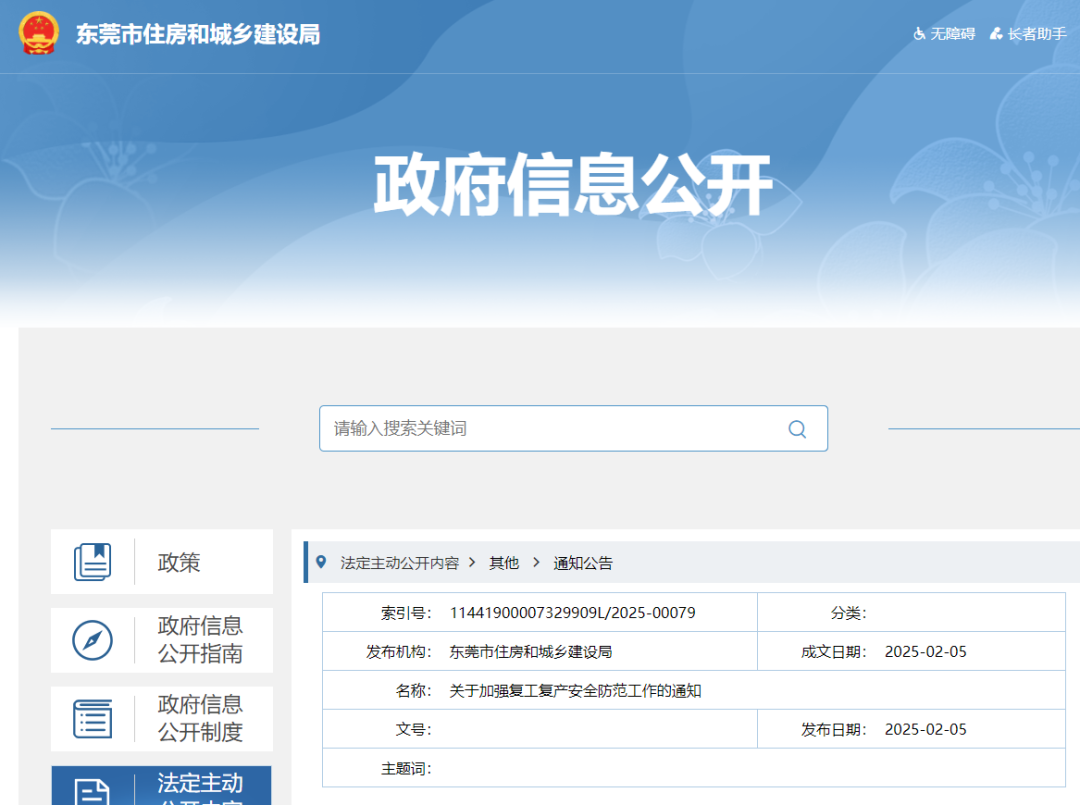Click the breadcrumb location pin icon
Image resolution: width=1080 pixels, height=805 pixels.
point(321,562)
